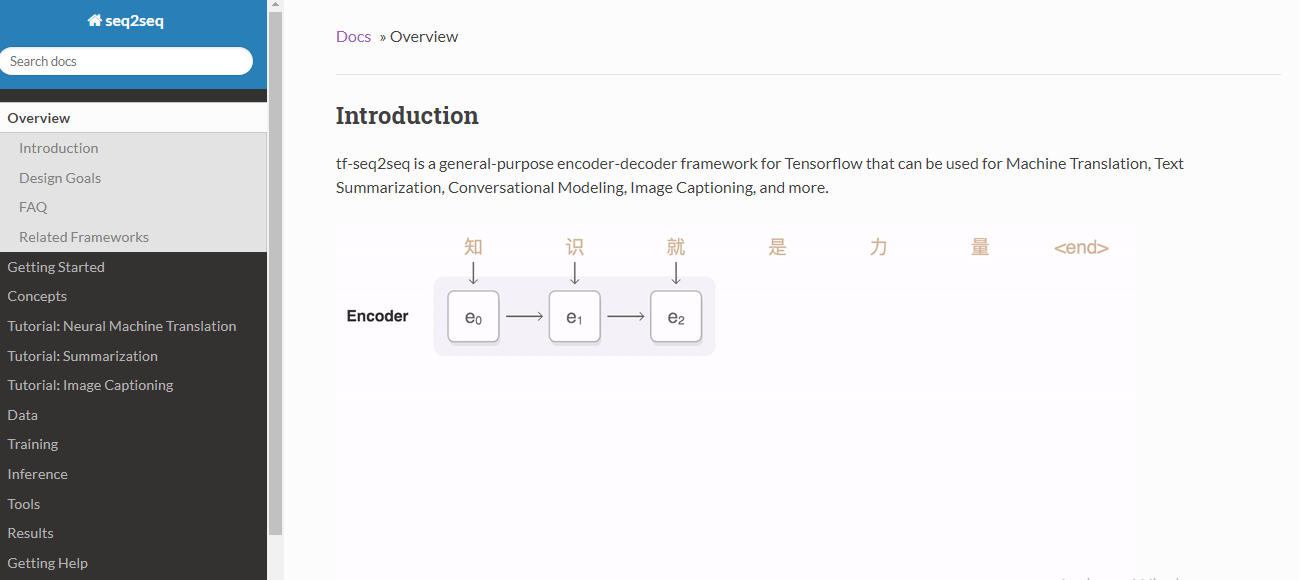1299x580 pixels.
Task: Click the sidebar vertical scrollbar
Action: click(276, 273)
